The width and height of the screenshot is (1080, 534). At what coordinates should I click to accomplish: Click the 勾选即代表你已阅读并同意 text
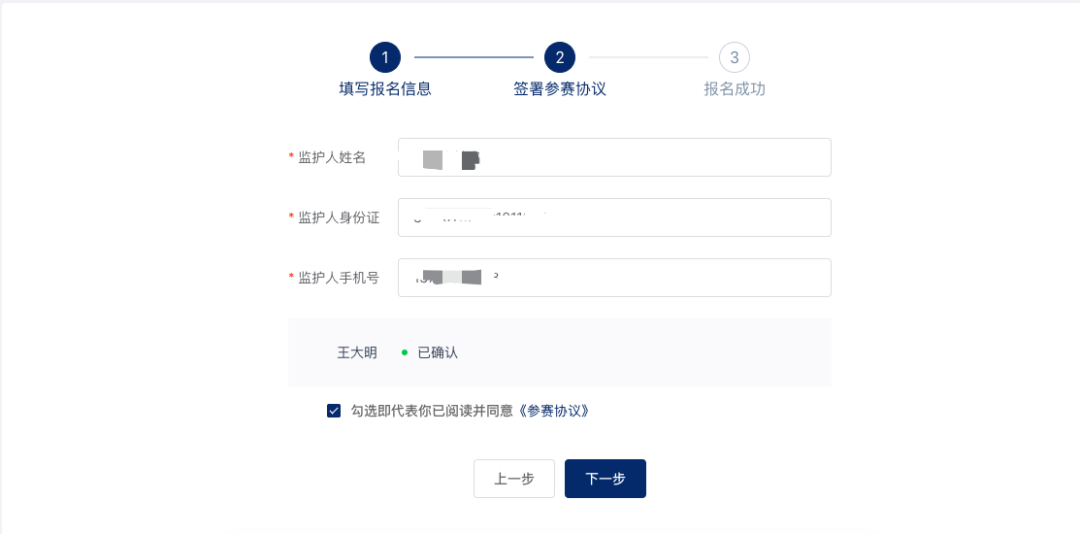pyautogui.click(x=433, y=411)
